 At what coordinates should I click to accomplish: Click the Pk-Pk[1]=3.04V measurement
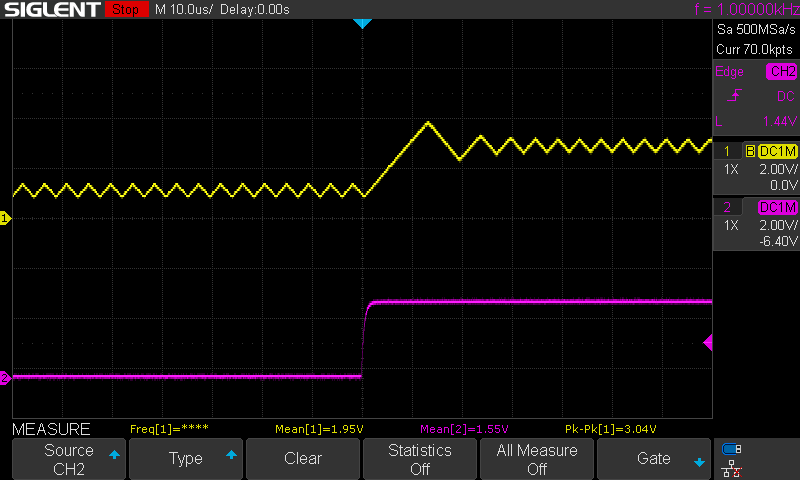pos(610,429)
